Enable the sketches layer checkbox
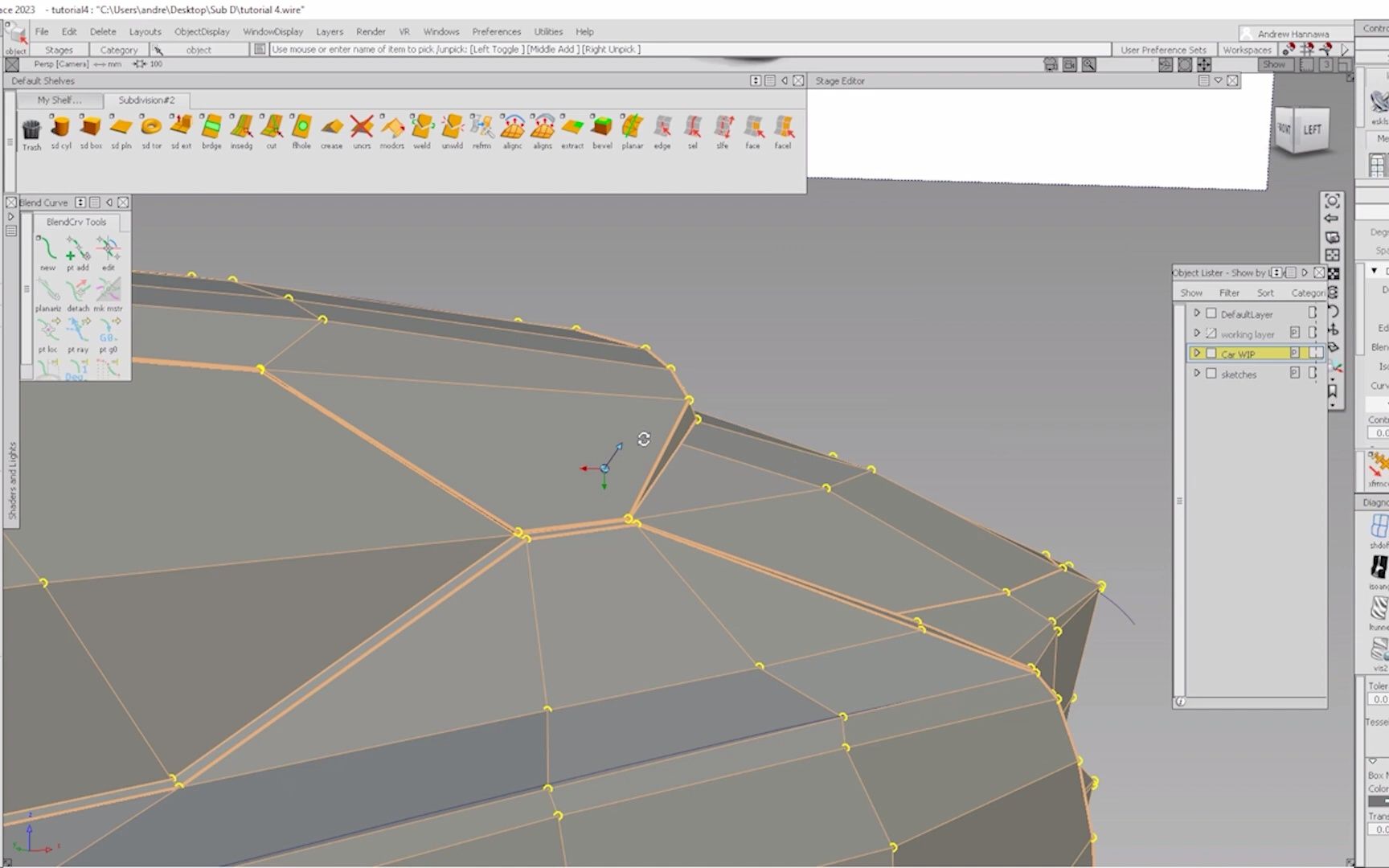 point(1211,373)
